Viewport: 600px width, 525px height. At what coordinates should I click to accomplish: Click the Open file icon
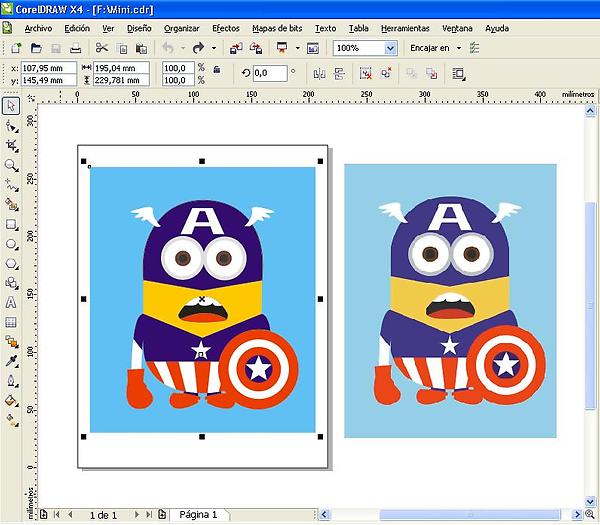[36, 48]
